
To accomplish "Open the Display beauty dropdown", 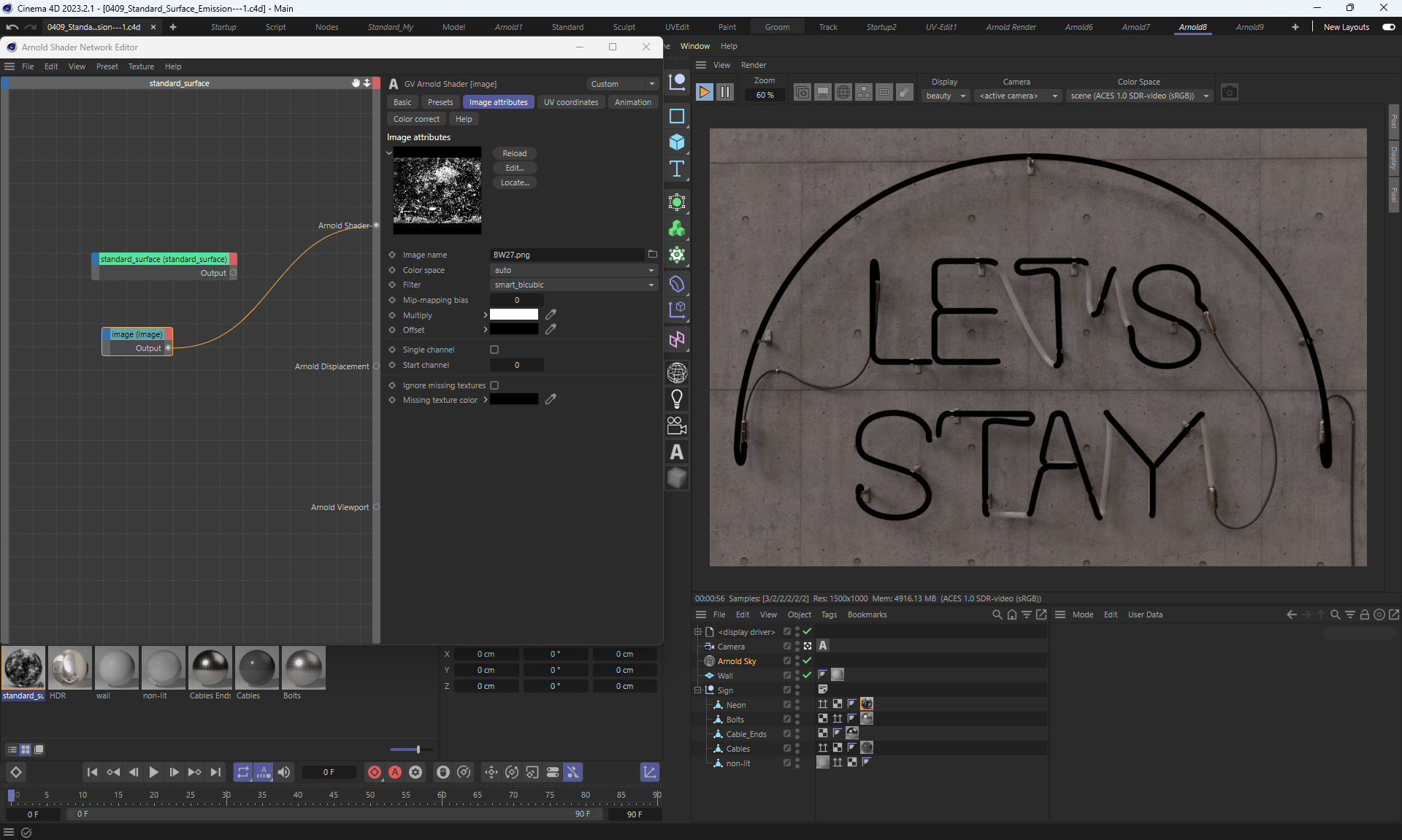I will [945, 96].
